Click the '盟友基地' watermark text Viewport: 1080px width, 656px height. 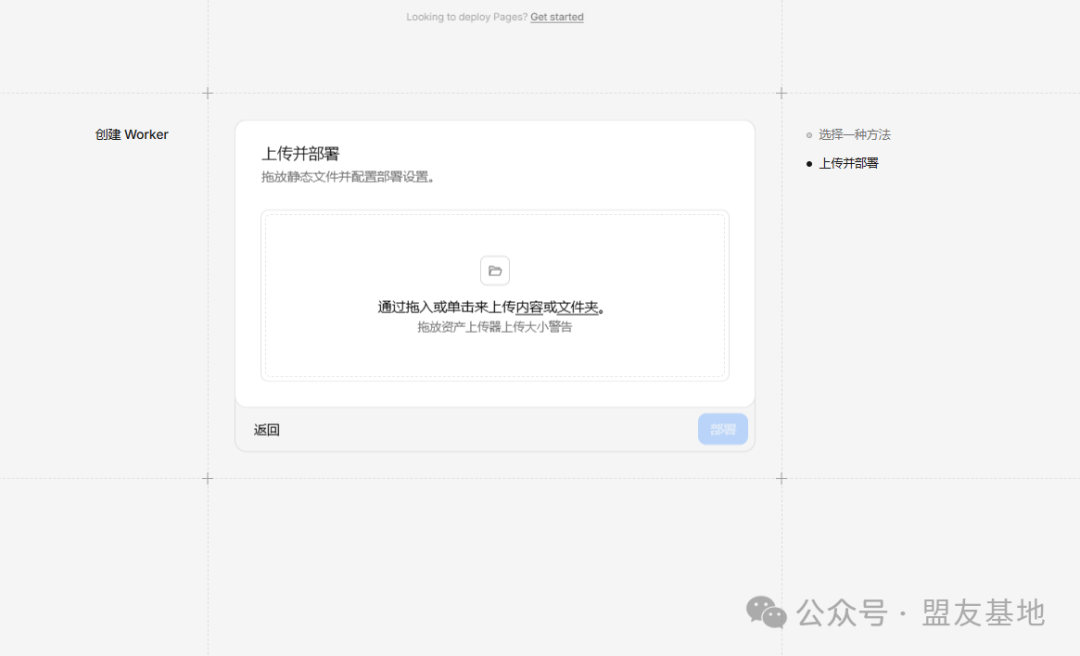[983, 612]
